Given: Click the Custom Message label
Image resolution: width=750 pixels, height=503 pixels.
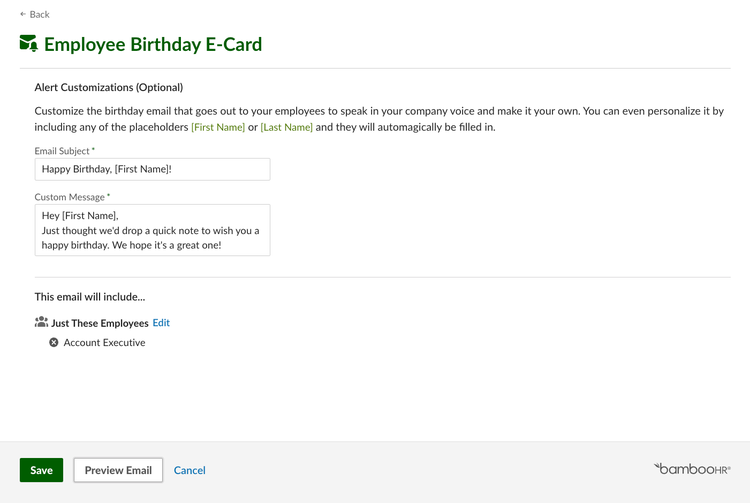Looking at the screenshot, I should [x=69, y=197].
